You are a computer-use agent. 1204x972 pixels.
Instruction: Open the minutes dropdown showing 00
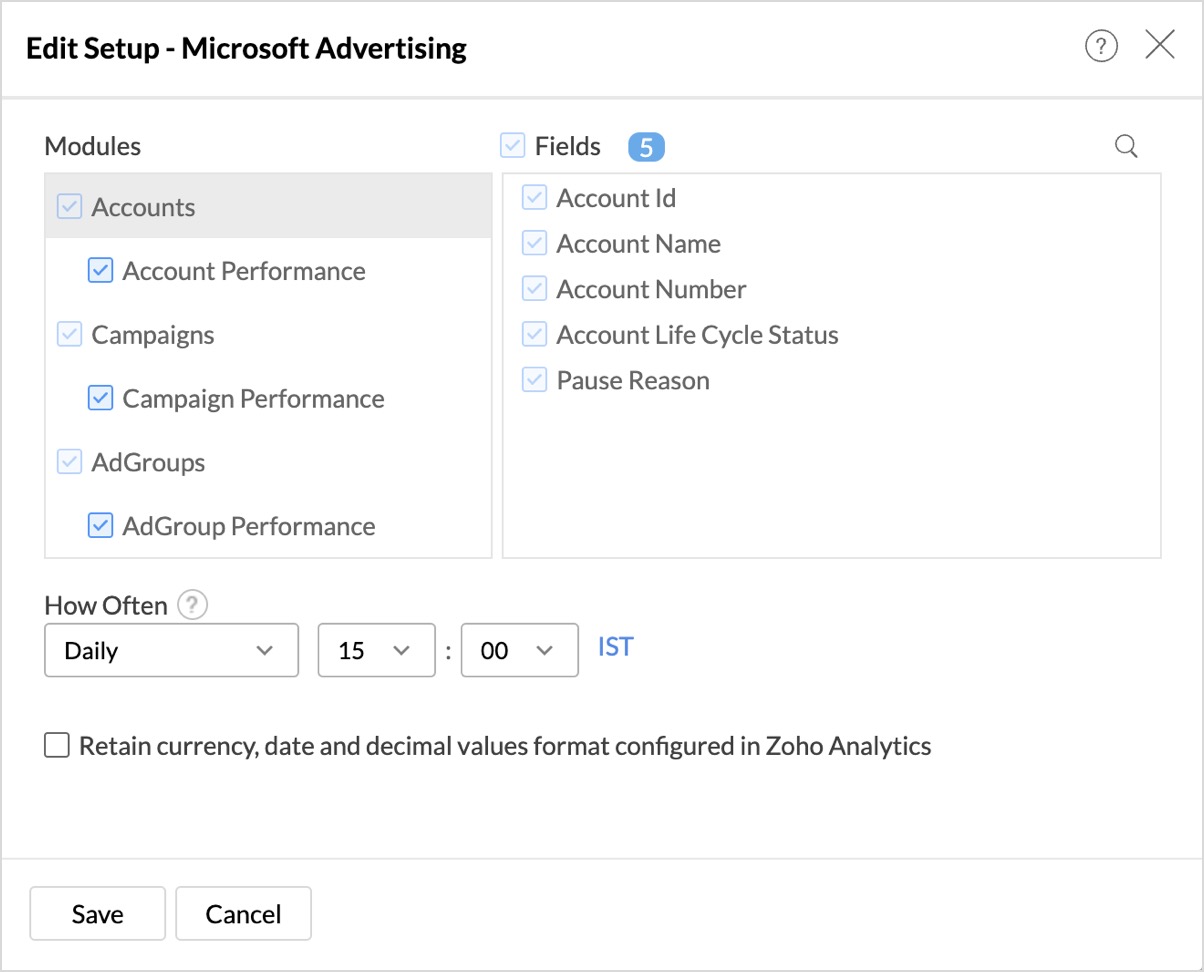click(519, 651)
